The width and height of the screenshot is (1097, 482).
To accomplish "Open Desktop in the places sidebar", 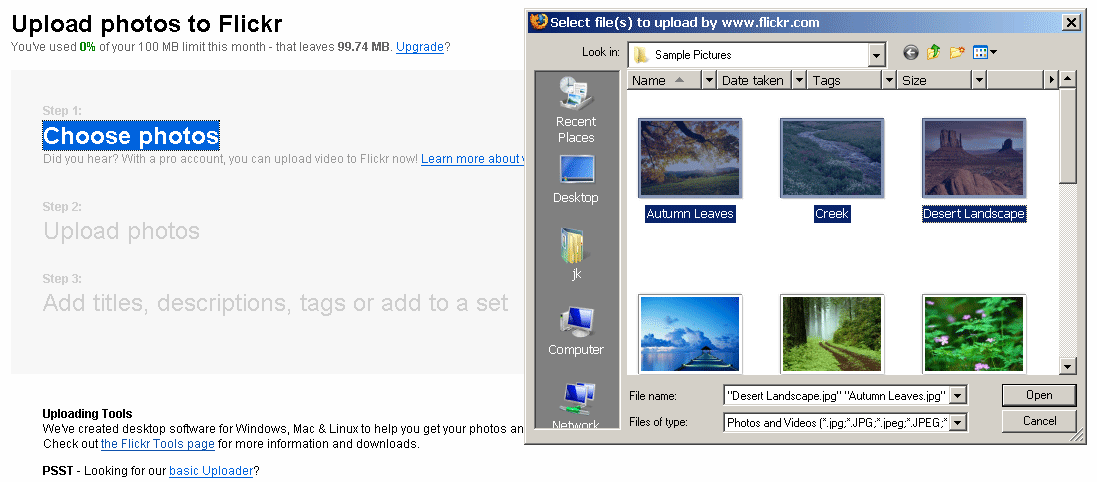I will [576, 180].
